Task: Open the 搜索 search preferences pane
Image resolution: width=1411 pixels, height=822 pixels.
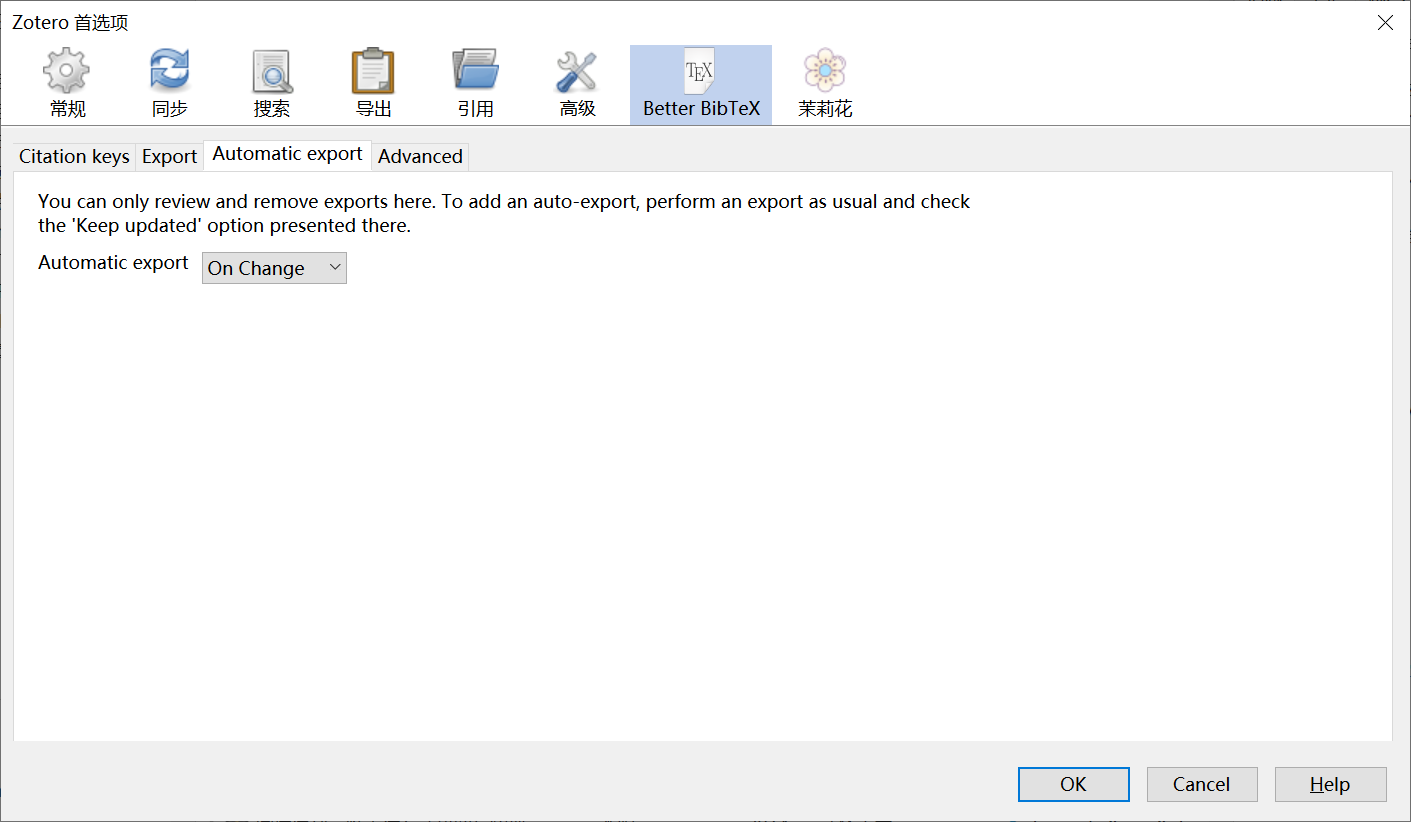Action: pyautogui.click(x=272, y=84)
